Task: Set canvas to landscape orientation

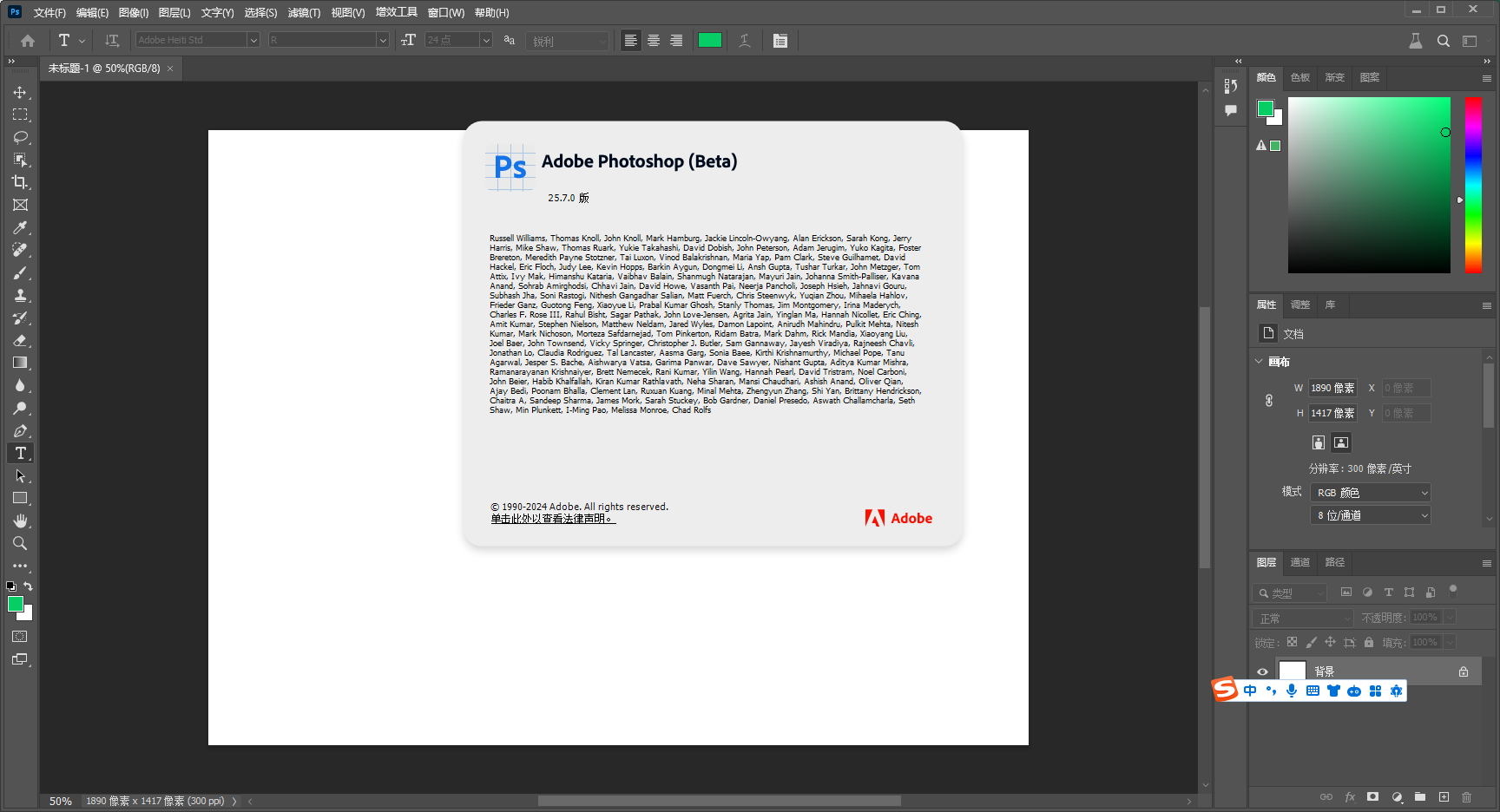Action: click(x=1341, y=442)
